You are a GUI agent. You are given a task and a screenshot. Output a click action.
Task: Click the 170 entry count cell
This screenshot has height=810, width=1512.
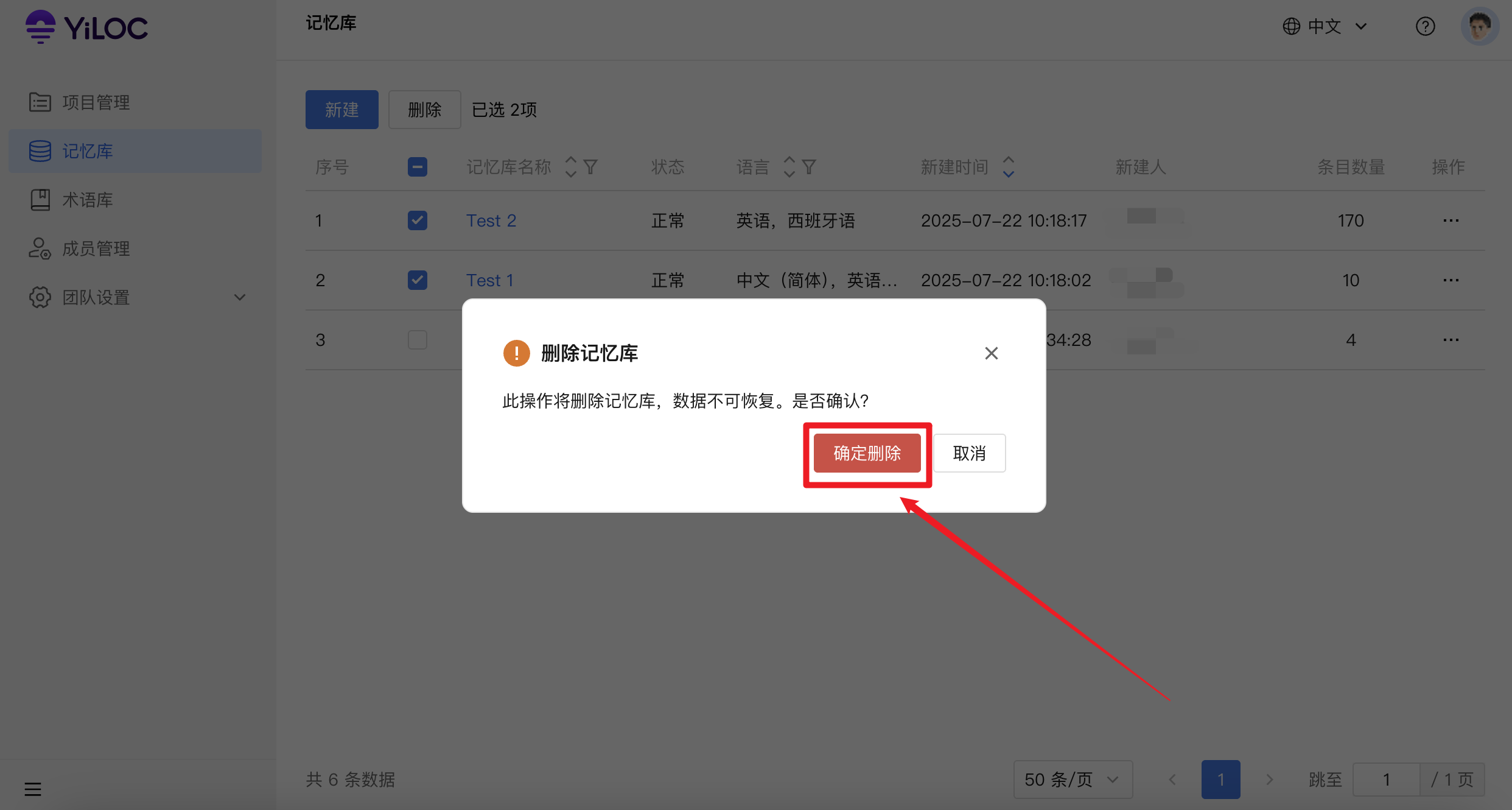click(1351, 220)
